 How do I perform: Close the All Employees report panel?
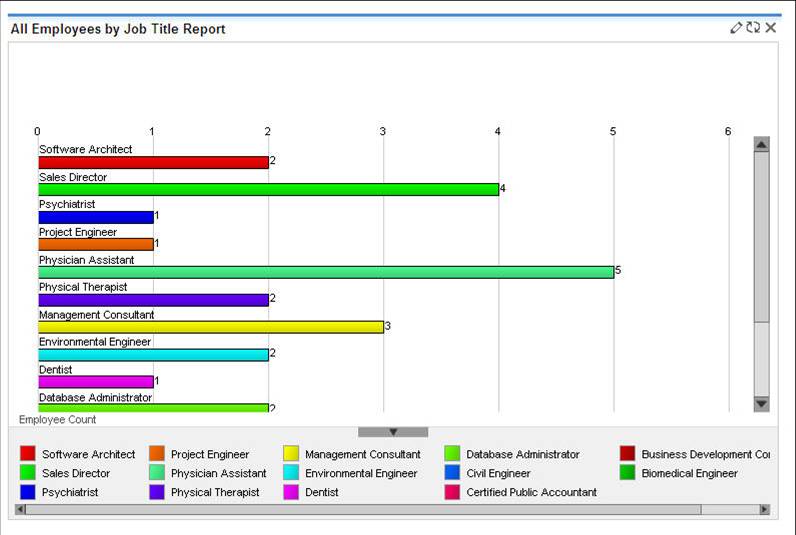pos(771,28)
